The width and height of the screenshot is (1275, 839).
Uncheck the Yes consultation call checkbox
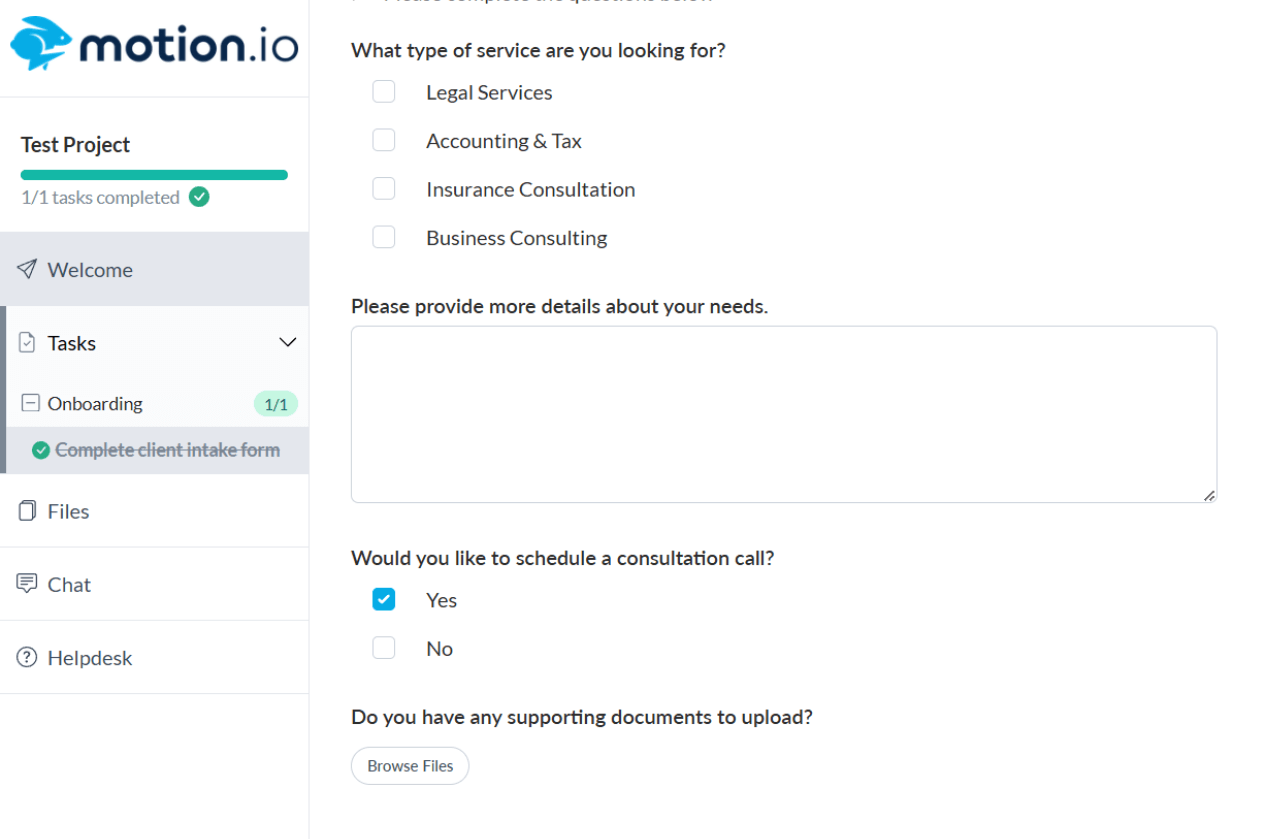point(384,599)
